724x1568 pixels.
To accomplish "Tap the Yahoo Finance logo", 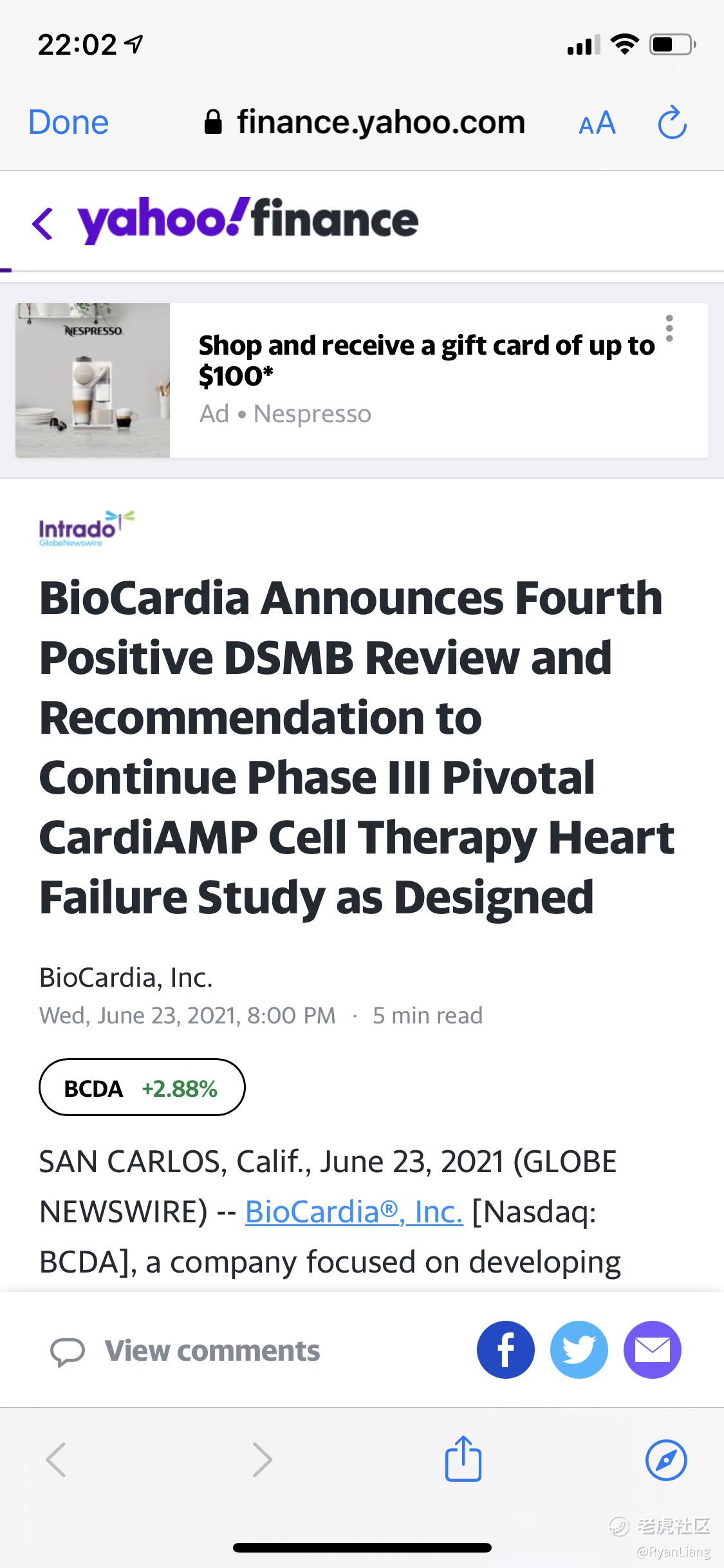I will coord(248,221).
